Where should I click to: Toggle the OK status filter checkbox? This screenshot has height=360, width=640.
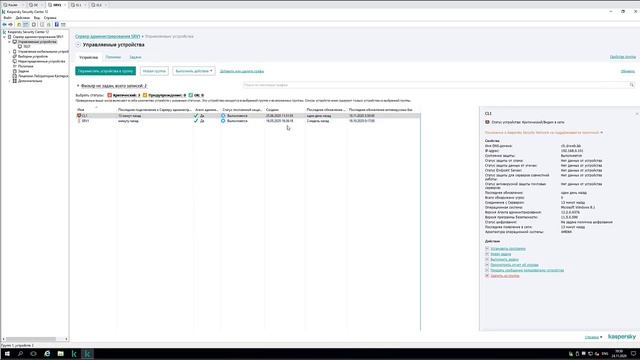pyautogui.click(x=191, y=95)
